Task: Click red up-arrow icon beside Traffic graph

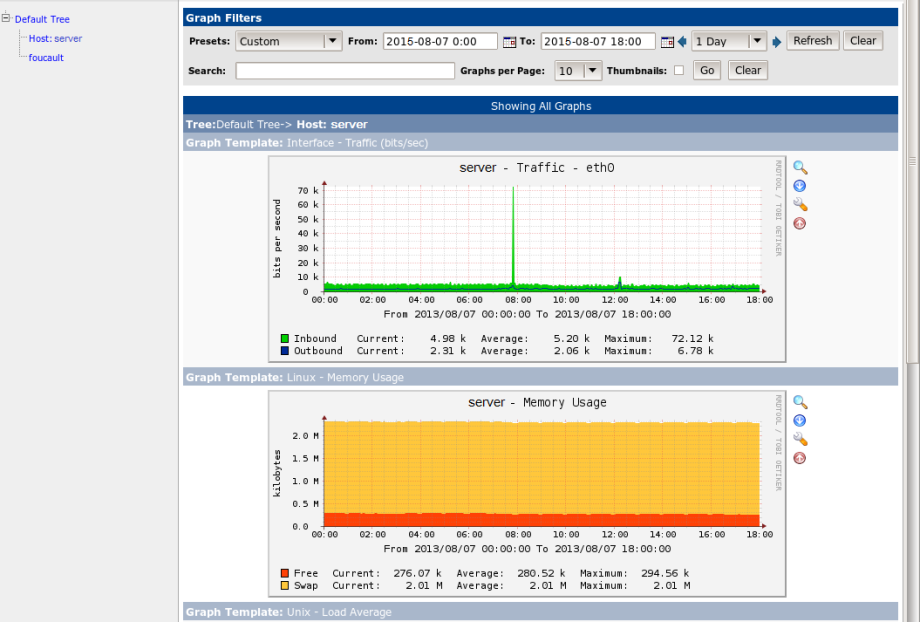Action: 799,223
